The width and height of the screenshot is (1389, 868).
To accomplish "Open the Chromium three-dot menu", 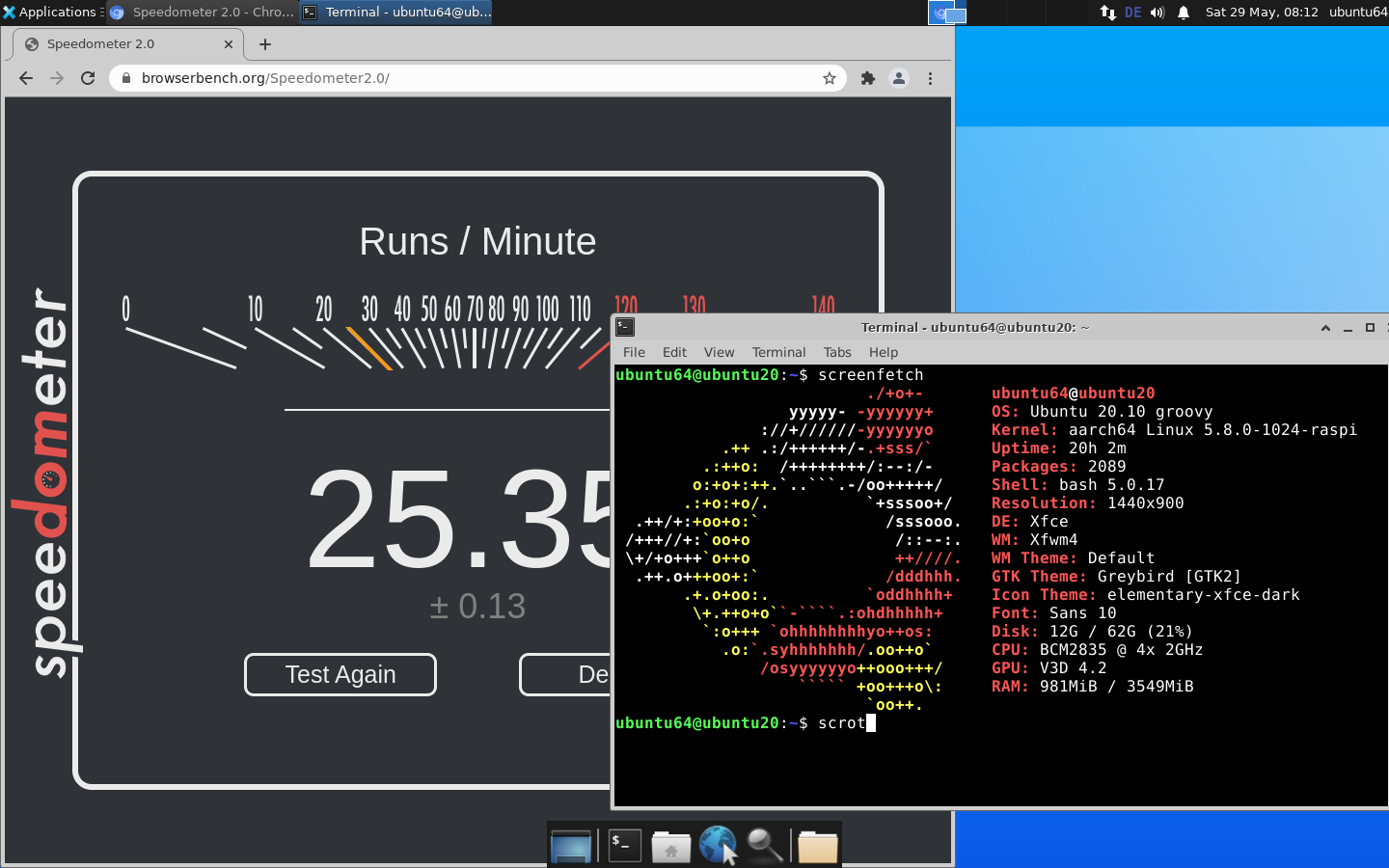I will coord(930,78).
